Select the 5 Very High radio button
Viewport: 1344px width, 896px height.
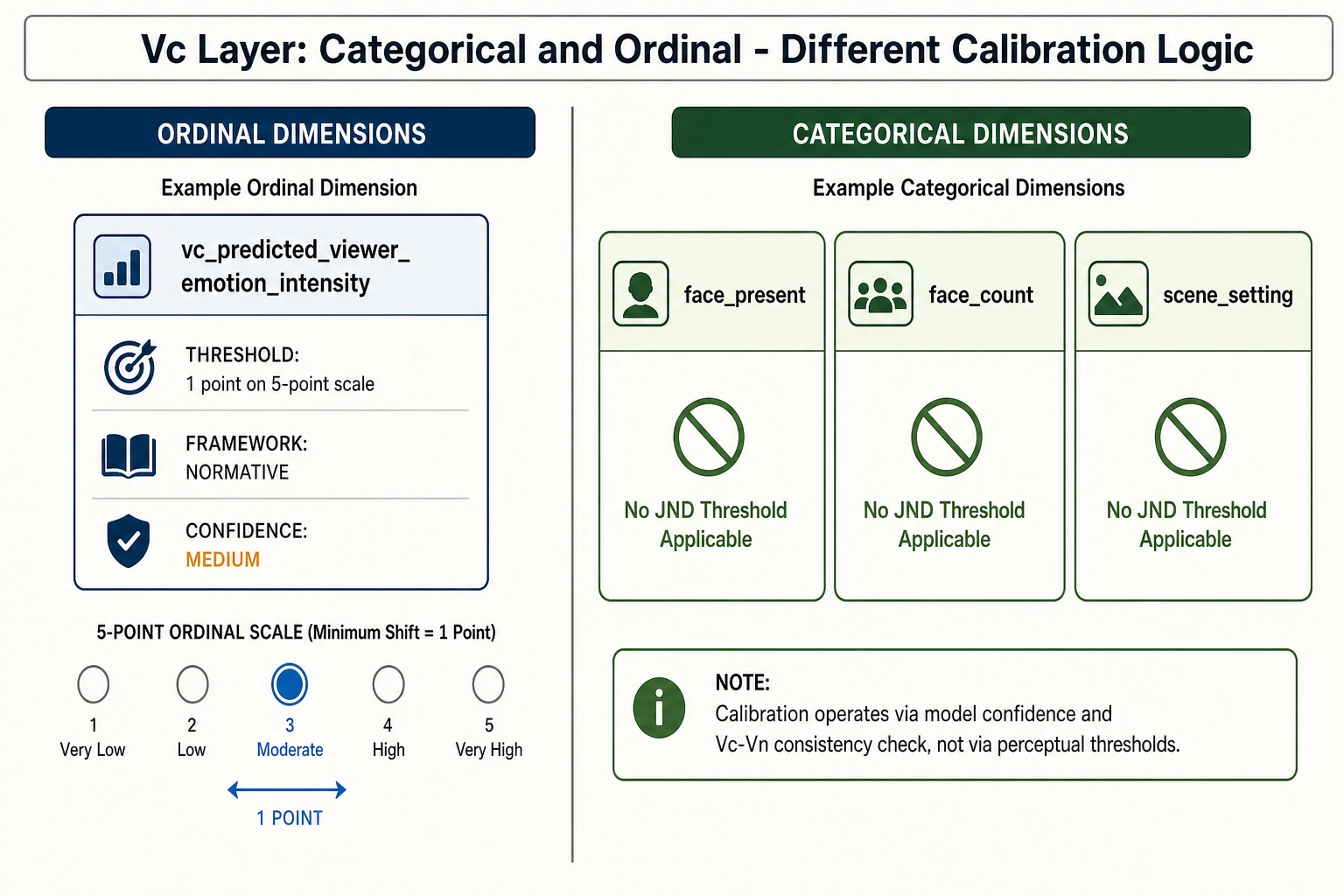coord(488,685)
